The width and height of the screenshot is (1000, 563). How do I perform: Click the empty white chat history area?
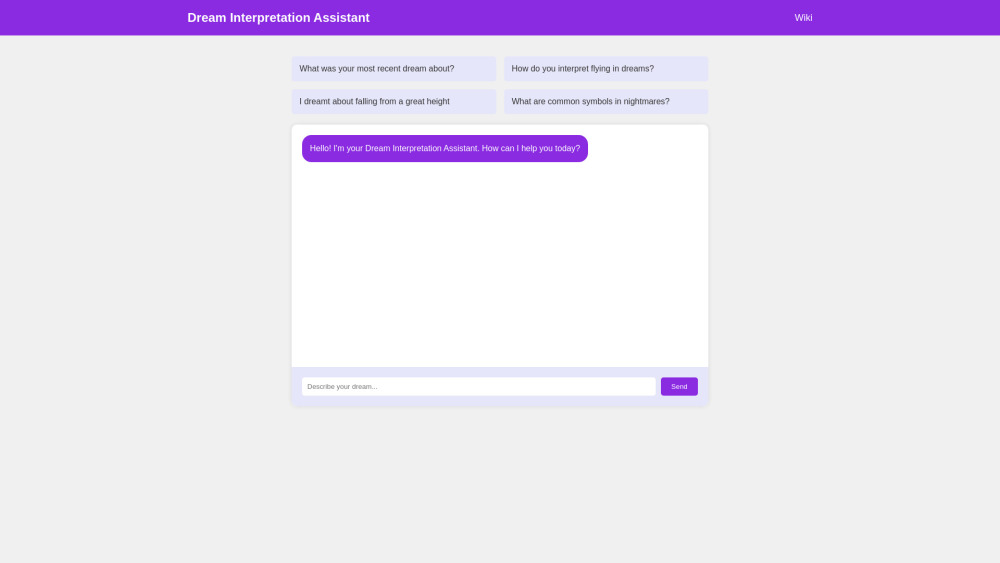pyautogui.click(x=500, y=270)
